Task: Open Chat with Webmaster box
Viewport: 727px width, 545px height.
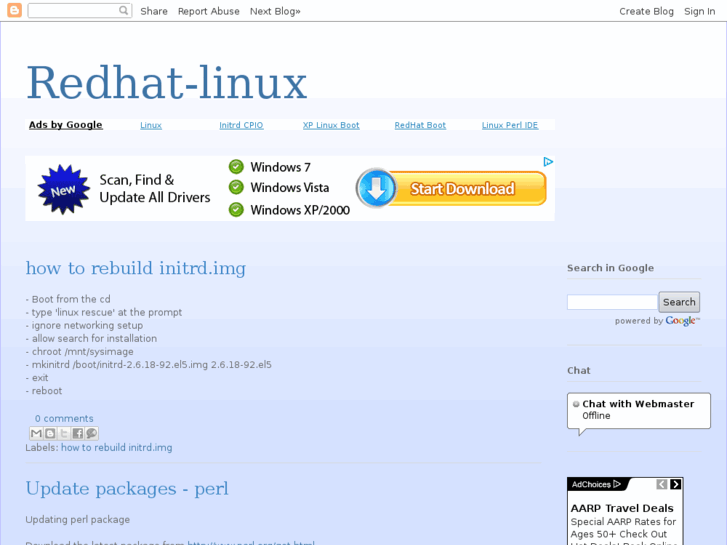Action: click(638, 410)
